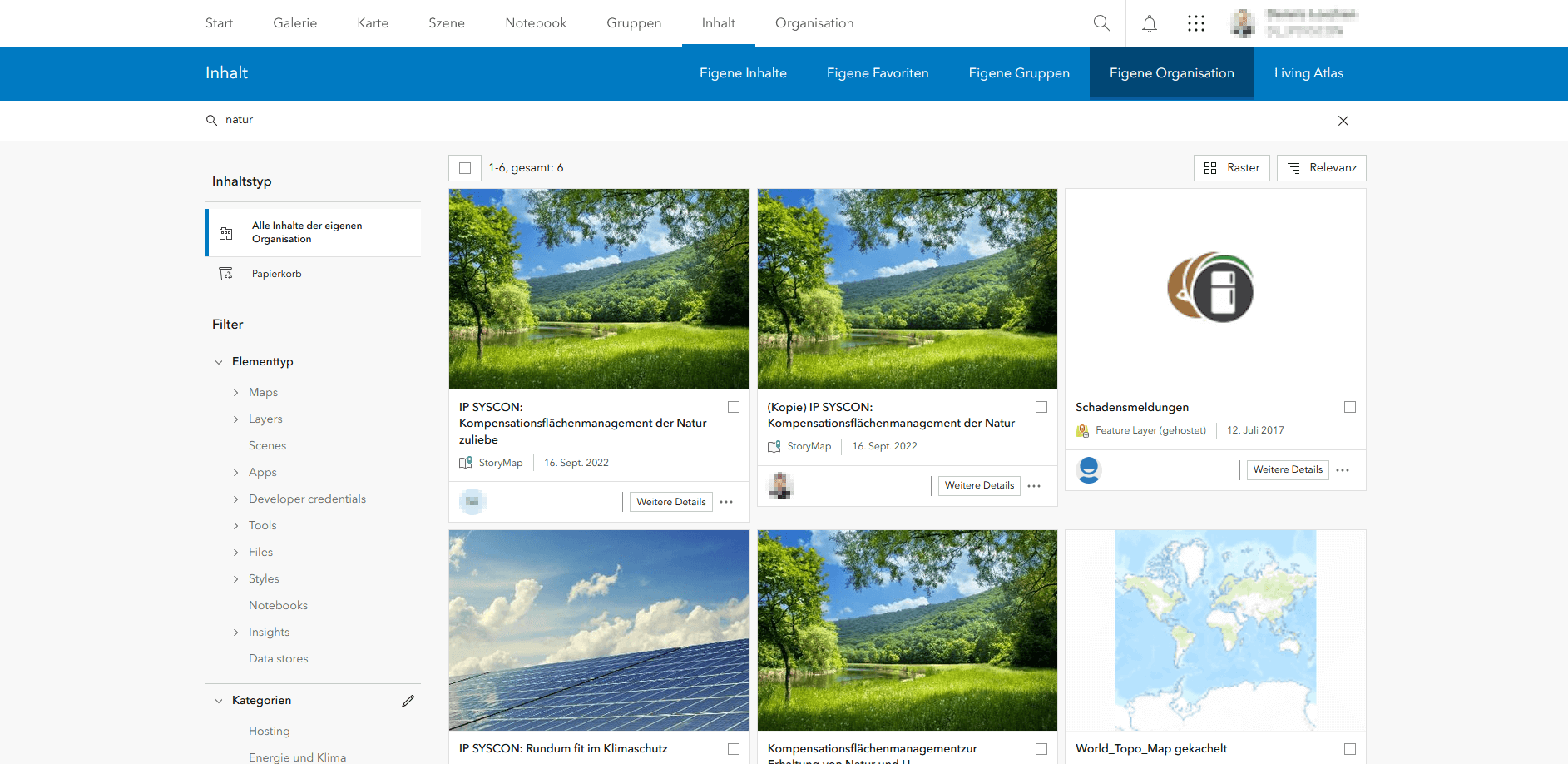Open the notifications bell
Image resolution: width=1568 pixels, height=764 pixels.
click(1150, 23)
